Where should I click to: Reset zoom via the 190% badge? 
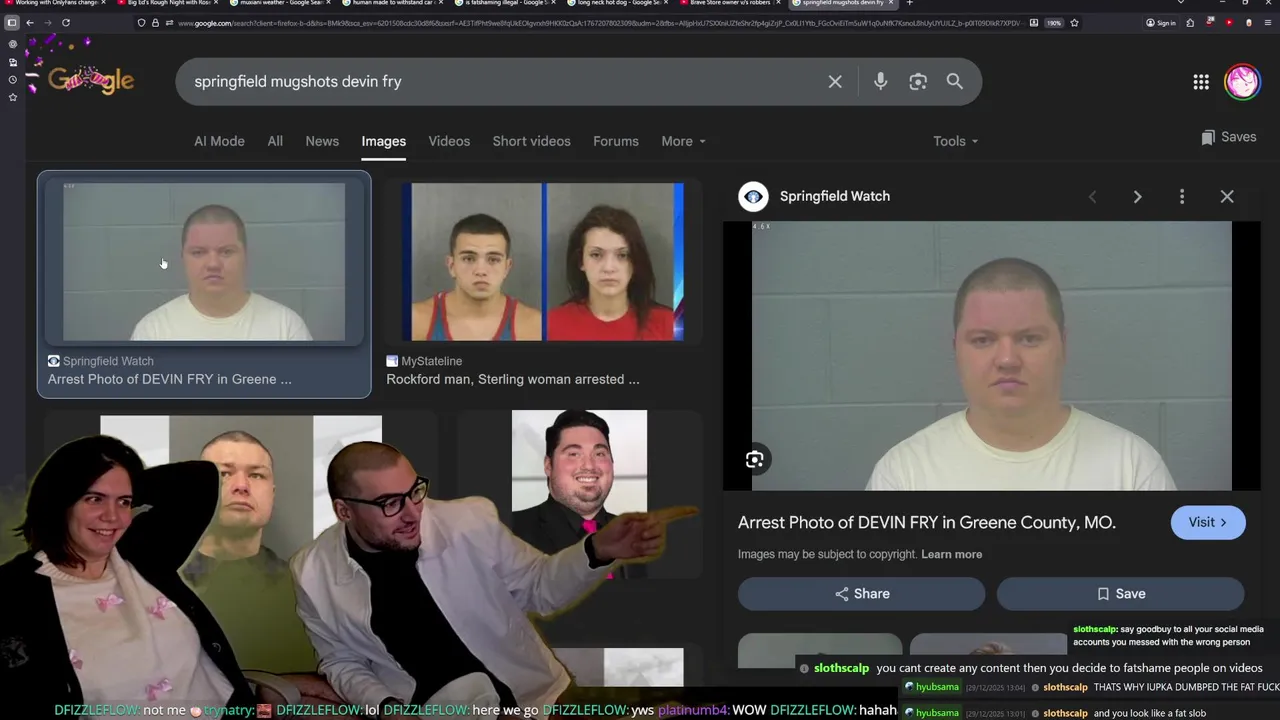pyautogui.click(x=1053, y=23)
